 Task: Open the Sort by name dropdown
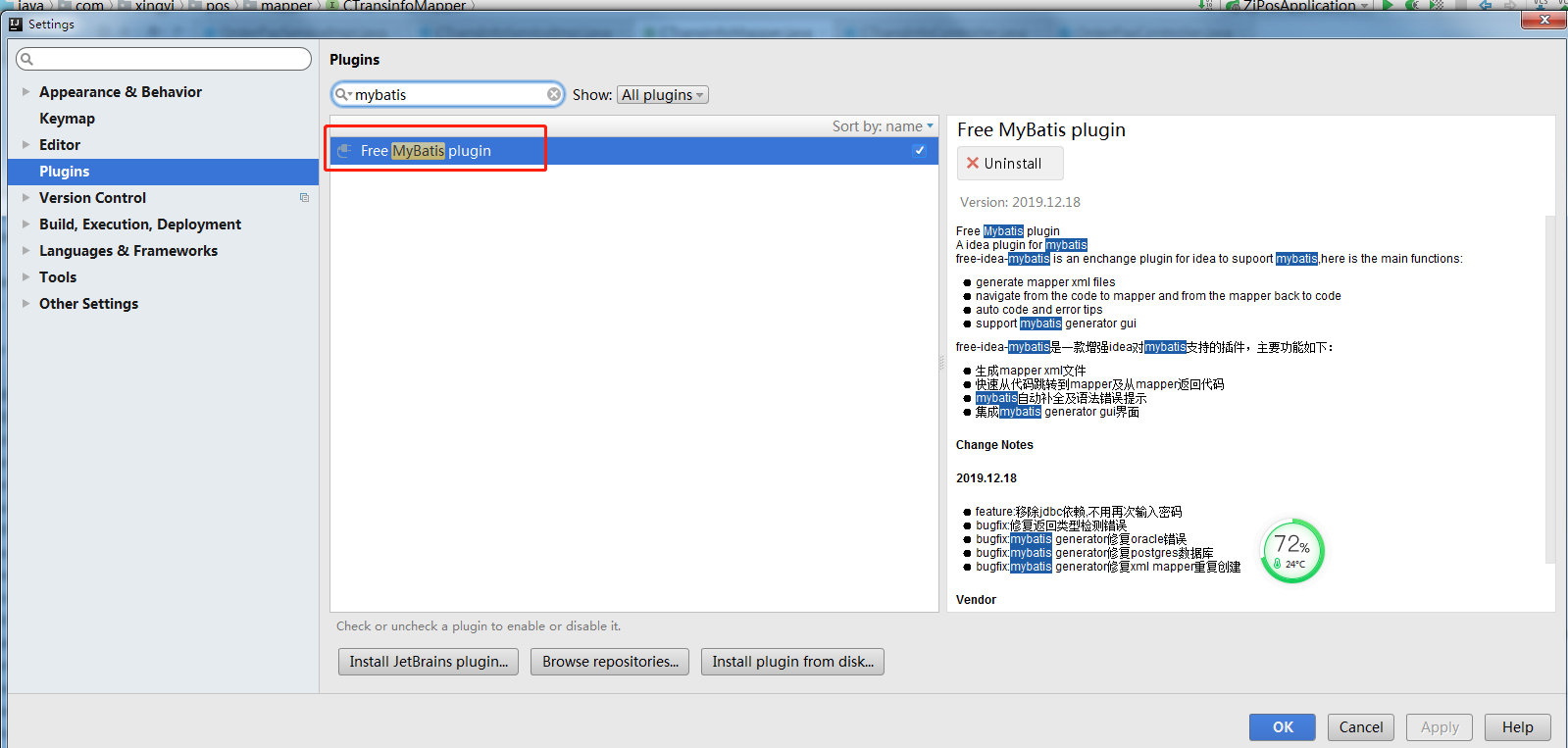coord(883,126)
